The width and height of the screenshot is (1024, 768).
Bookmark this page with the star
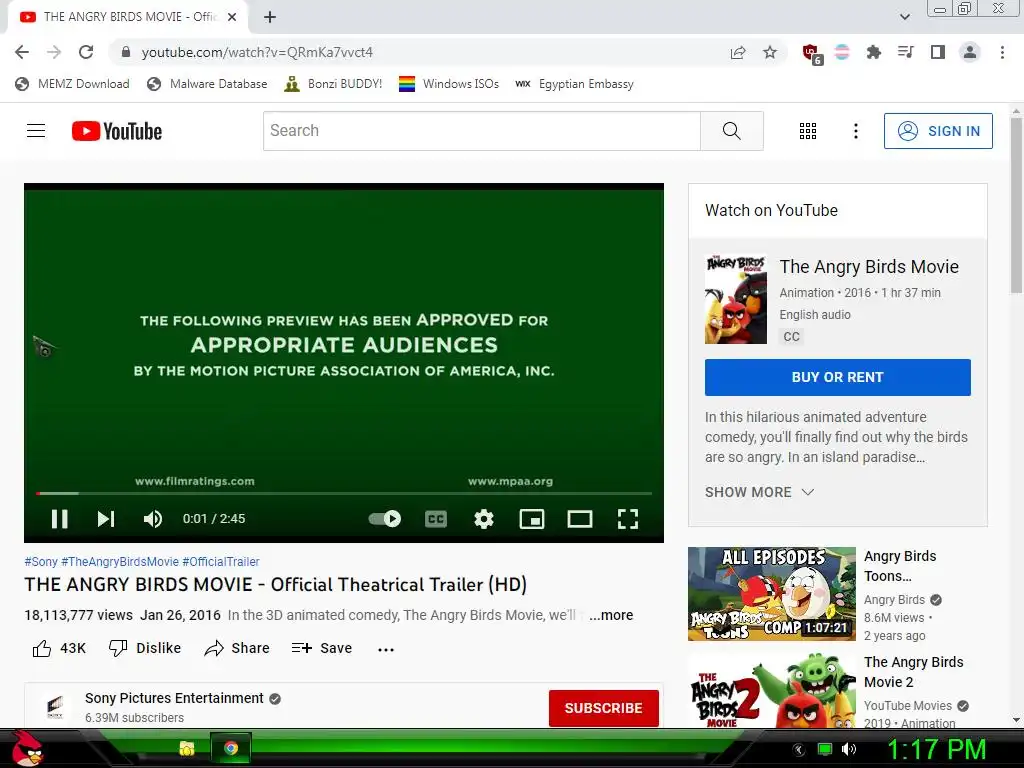[770, 52]
